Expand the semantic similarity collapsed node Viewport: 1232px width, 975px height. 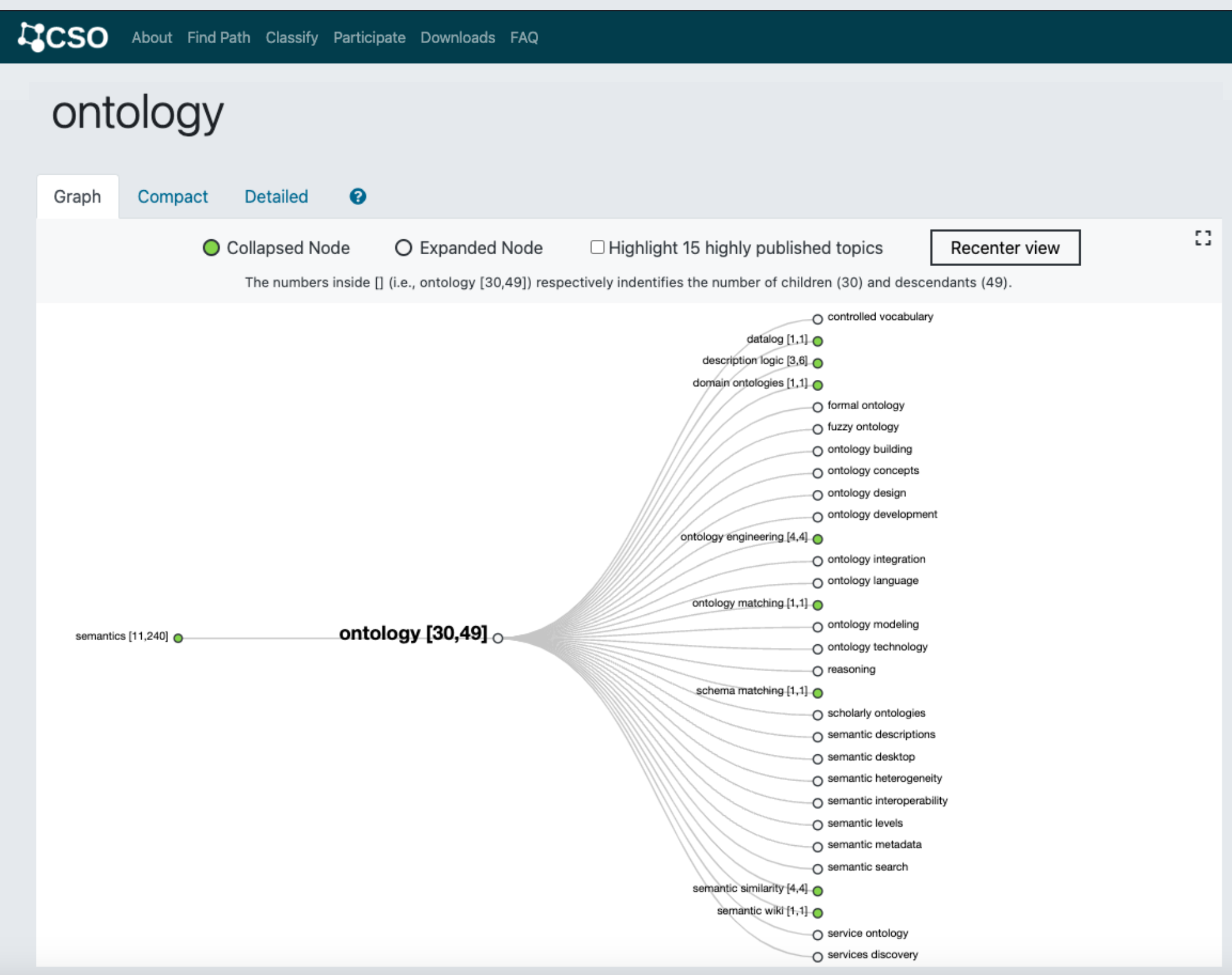(x=818, y=891)
